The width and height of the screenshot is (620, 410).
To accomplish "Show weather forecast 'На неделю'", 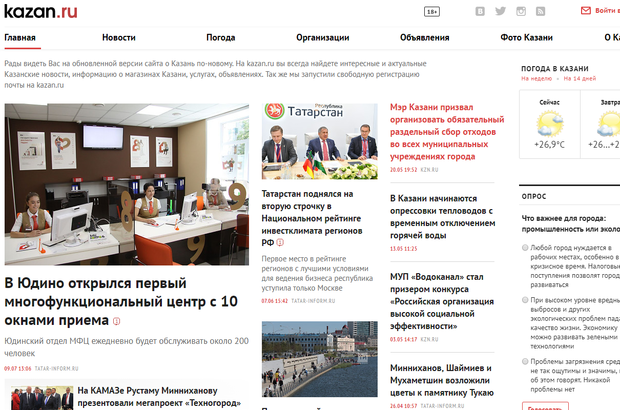I will coord(536,78).
